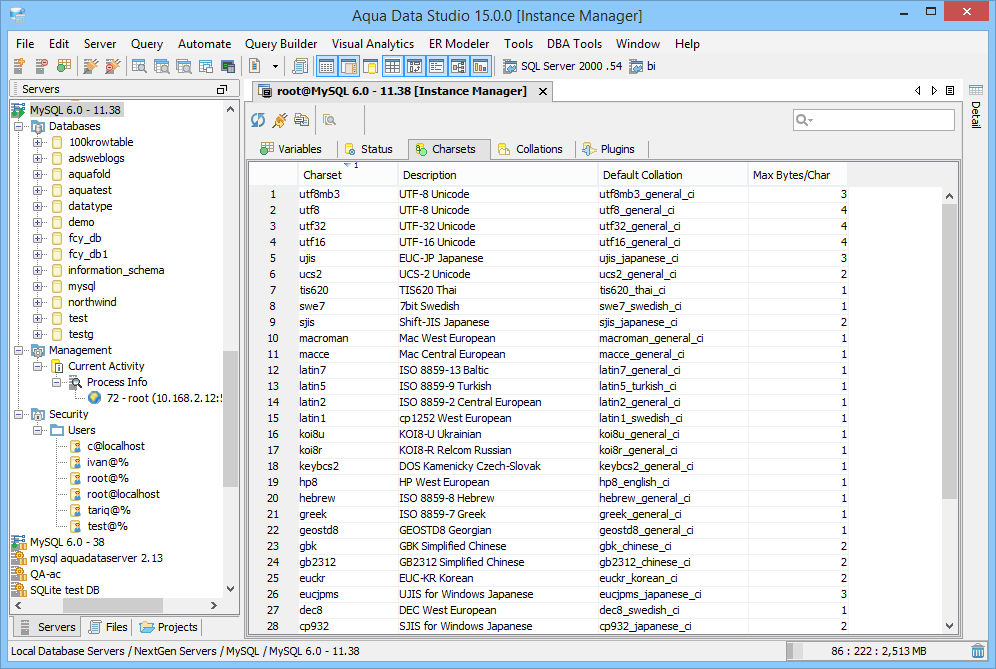Collapse the Databases tree node

tap(18, 126)
